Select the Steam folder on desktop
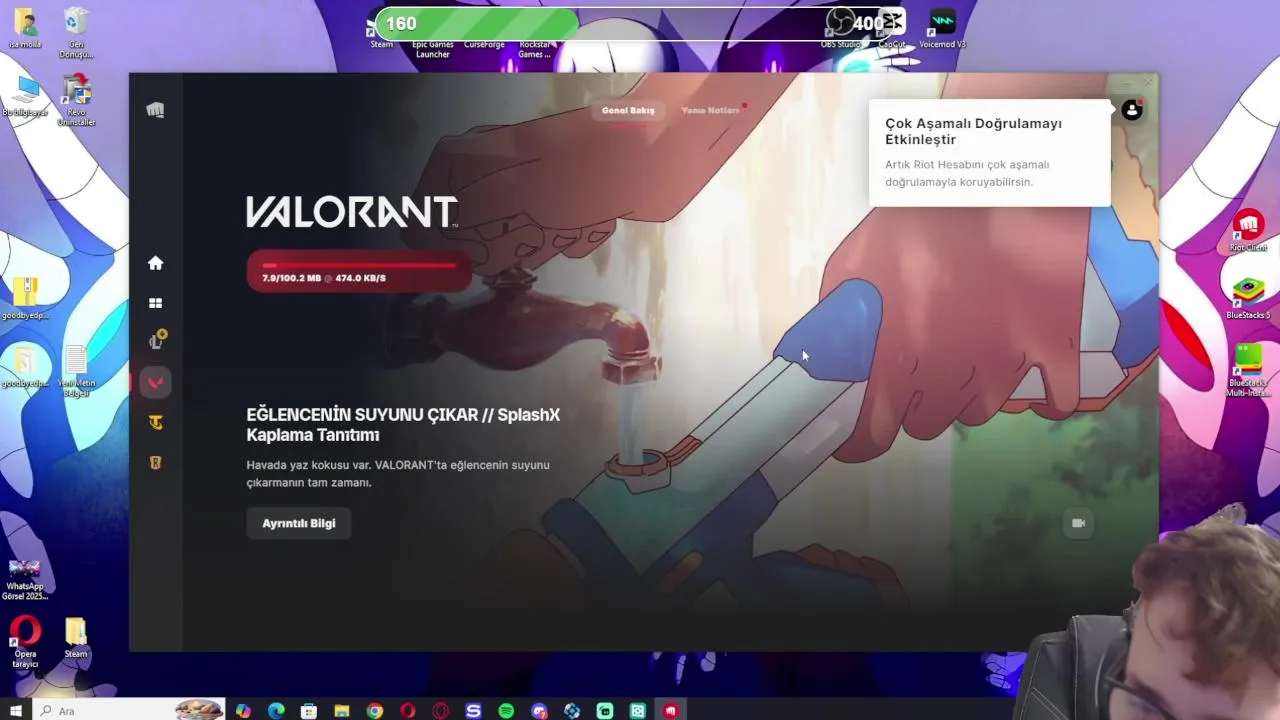 tap(76, 638)
